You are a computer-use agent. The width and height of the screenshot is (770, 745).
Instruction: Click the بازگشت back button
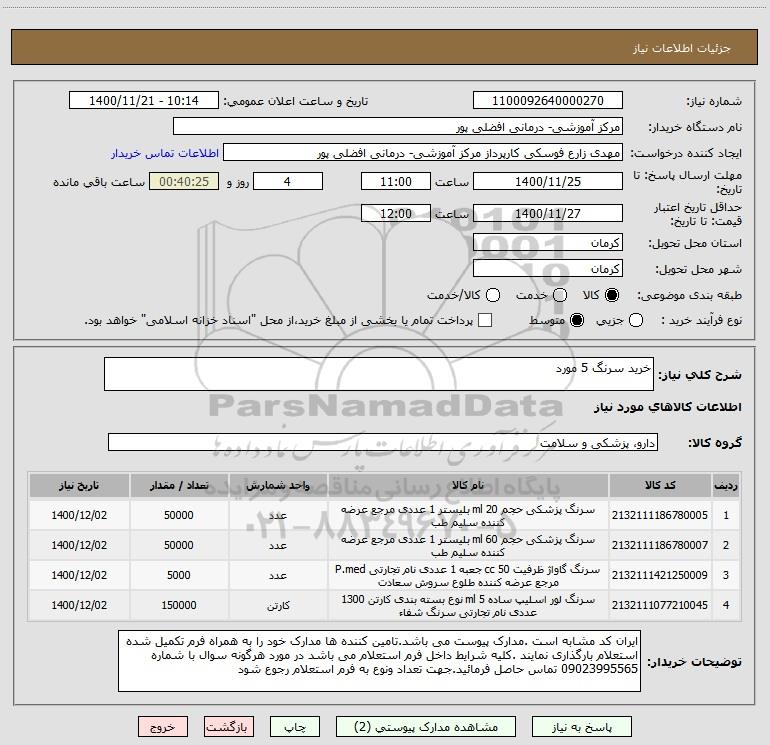229,727
